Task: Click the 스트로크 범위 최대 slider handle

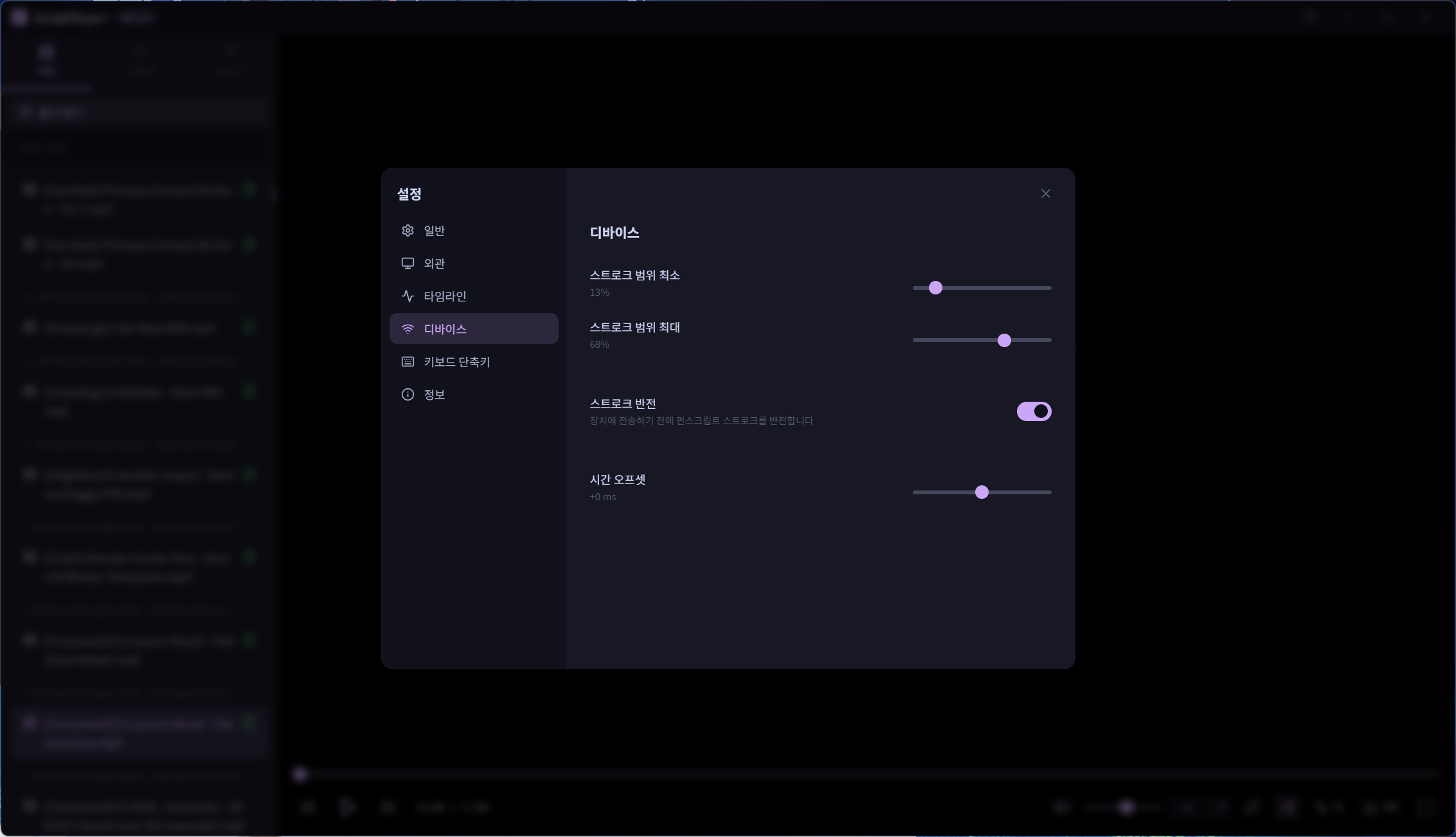Action: (x=1004, y=340)
